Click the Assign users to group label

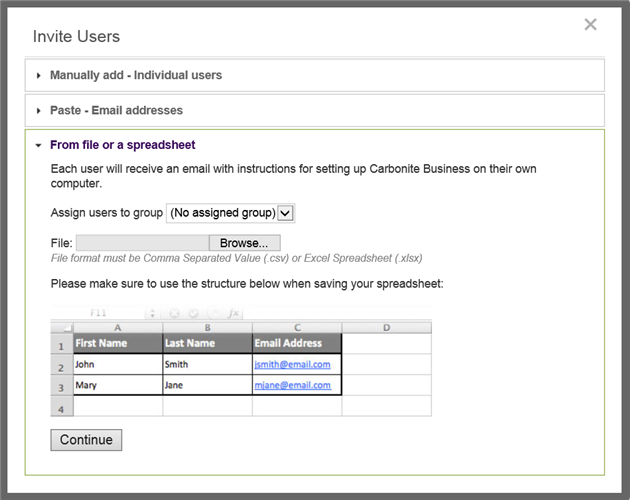coord(106,213)
